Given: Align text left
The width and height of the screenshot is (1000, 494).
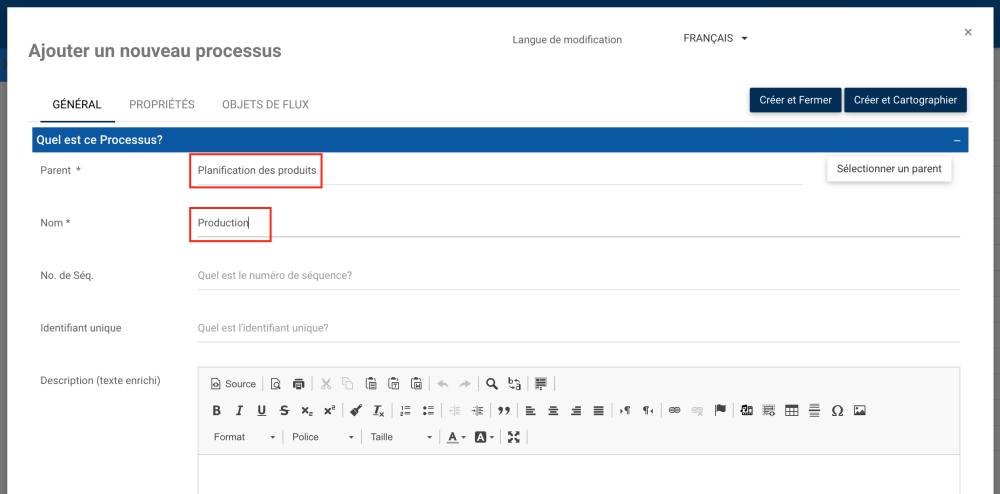Looking at the screenshot, I should coord(531,410).
